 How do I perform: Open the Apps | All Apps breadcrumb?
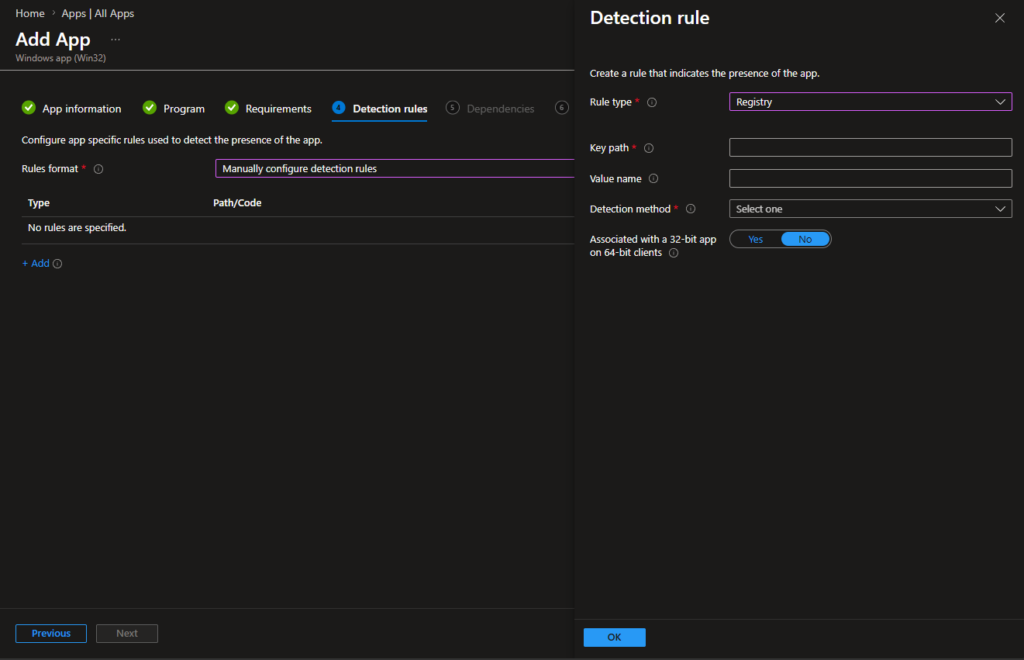(x=98, y=14)
